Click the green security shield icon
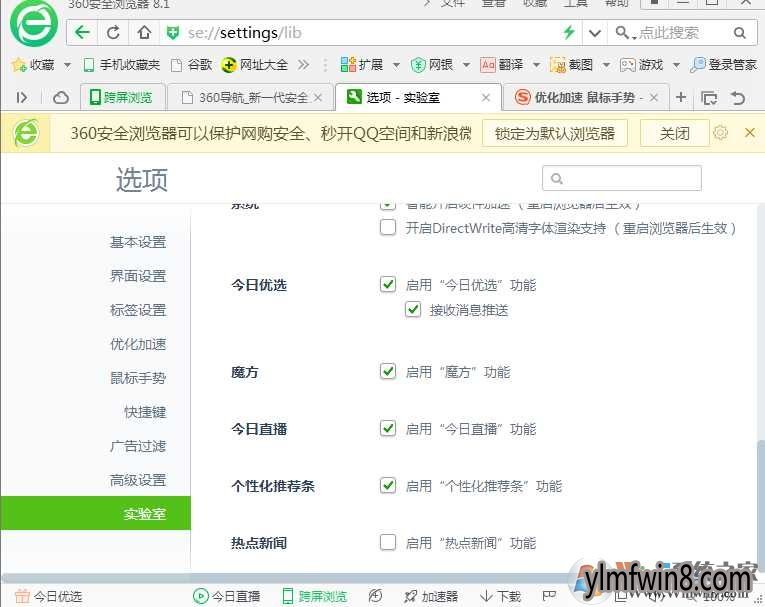The image size is (765, 607). coord(172,33)
